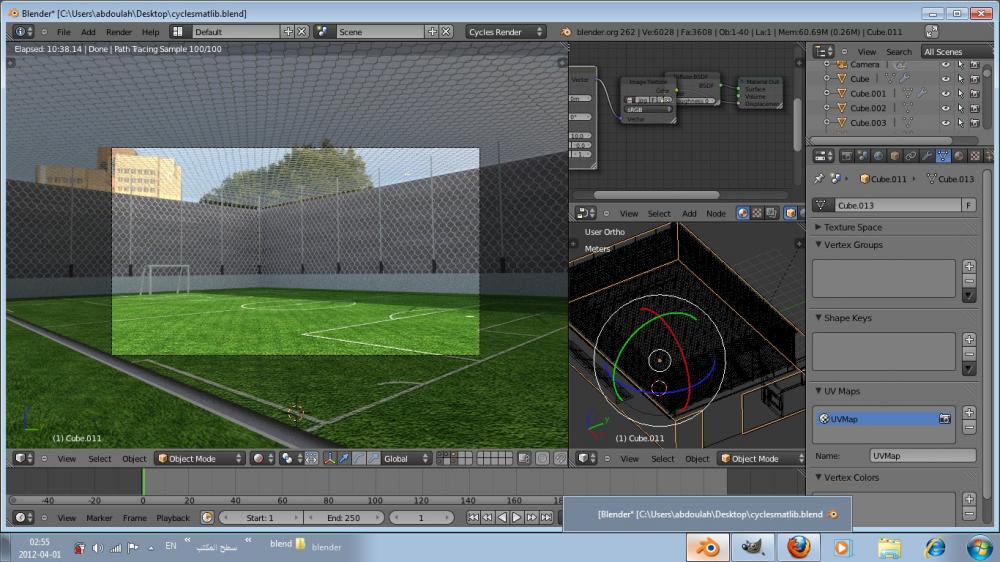Viewport: 1000px width, 562px height.
Task: Click the Fake User F button
Action: point(969,205)
